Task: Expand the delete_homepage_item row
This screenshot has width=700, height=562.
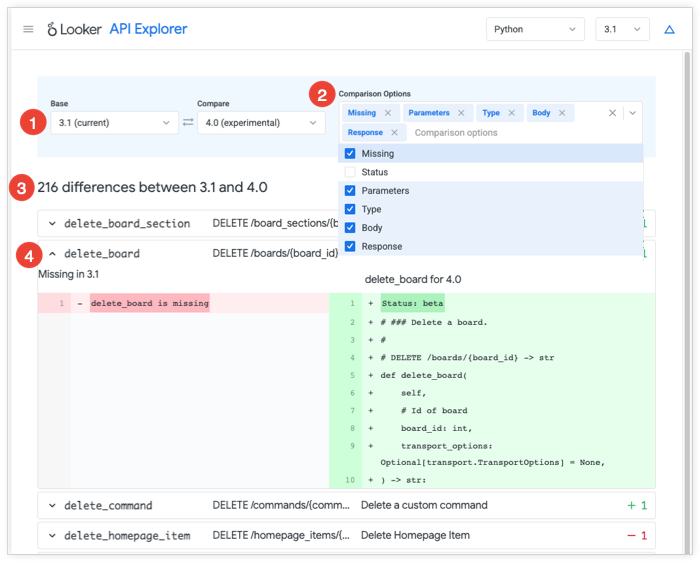Action: point(53,536)
